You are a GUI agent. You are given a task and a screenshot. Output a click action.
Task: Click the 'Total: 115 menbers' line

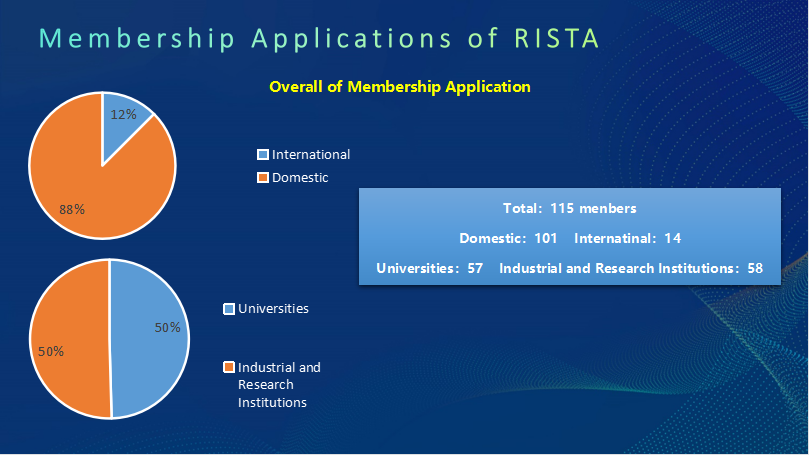(x=570, y=208)
